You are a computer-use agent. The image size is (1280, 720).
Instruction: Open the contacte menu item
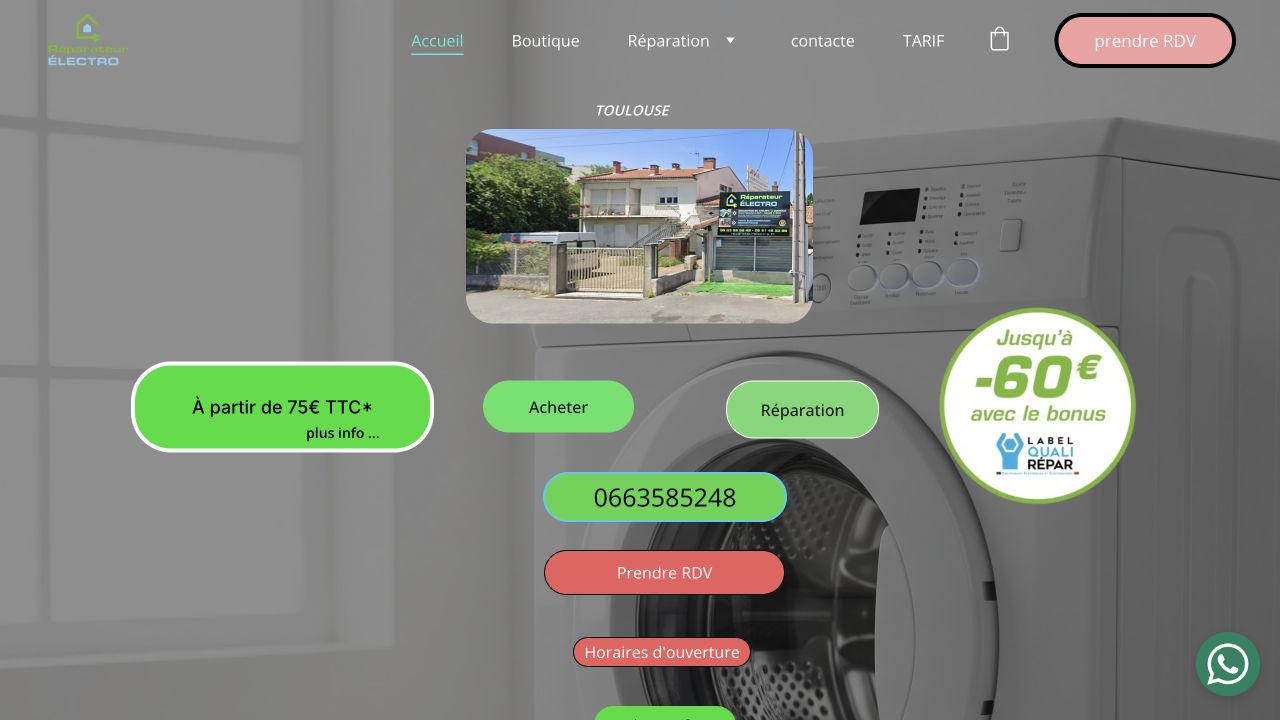[x=822, y=41]
